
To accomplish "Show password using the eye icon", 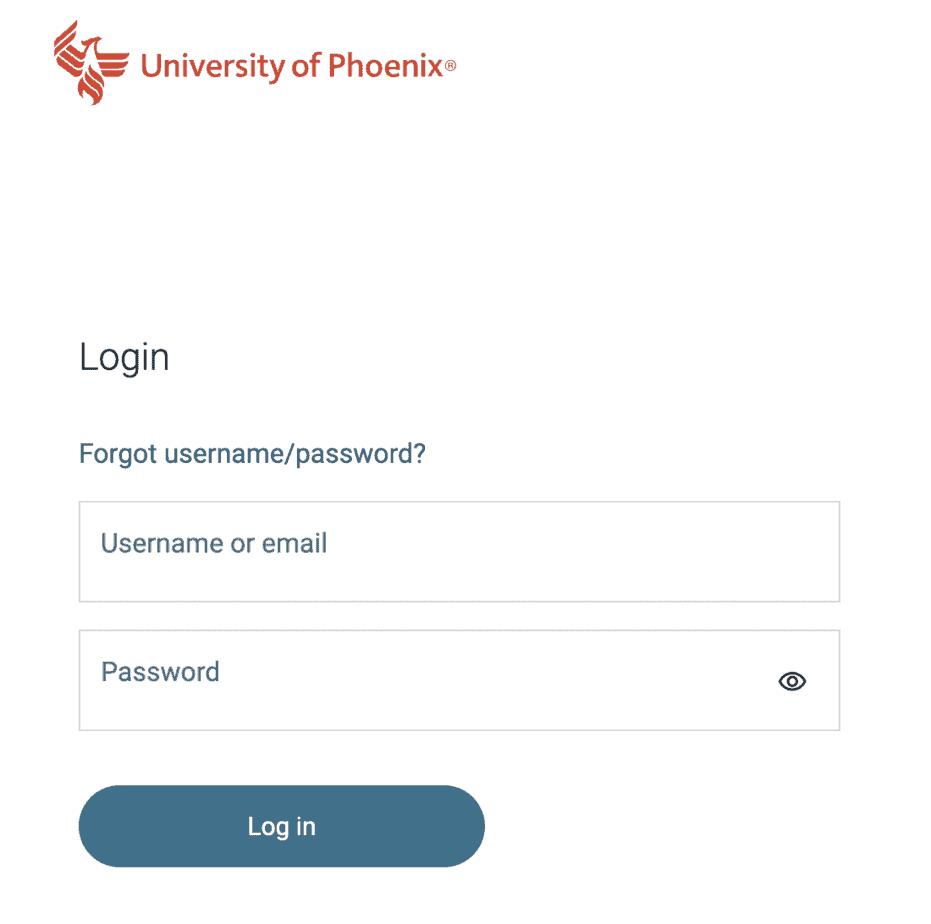I will pos(791,681).
